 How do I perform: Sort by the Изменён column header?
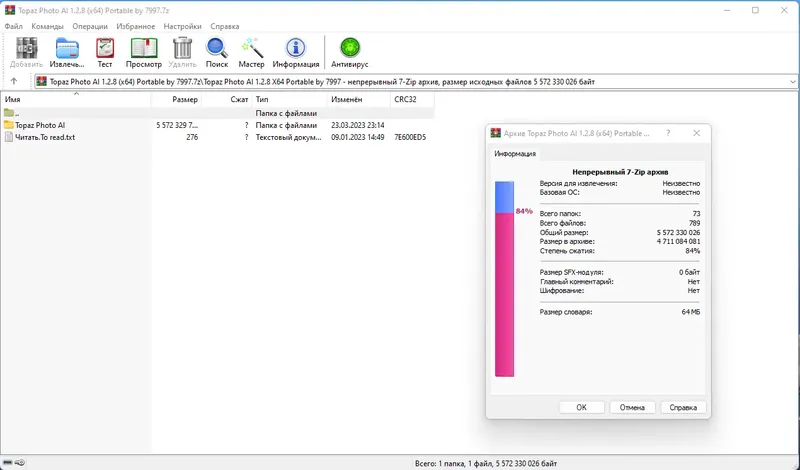[359, 100]
